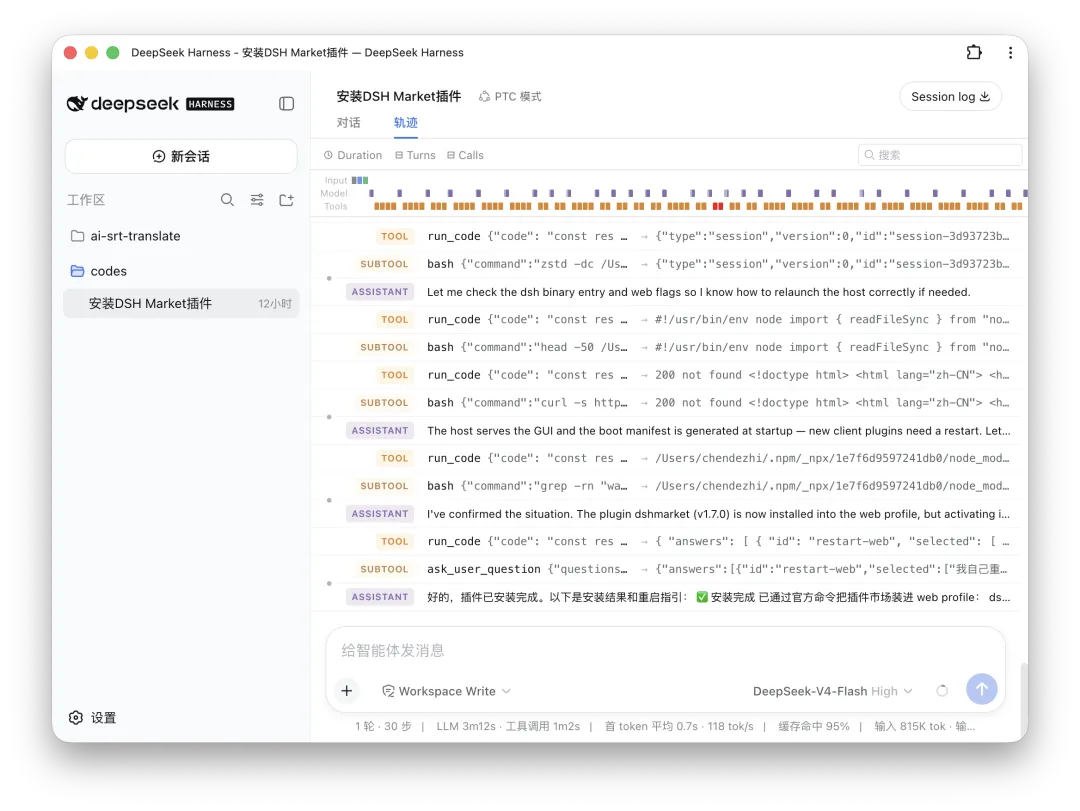Add new folder to workspace
Screen dimensions: 1080x811
pos(287,200)
